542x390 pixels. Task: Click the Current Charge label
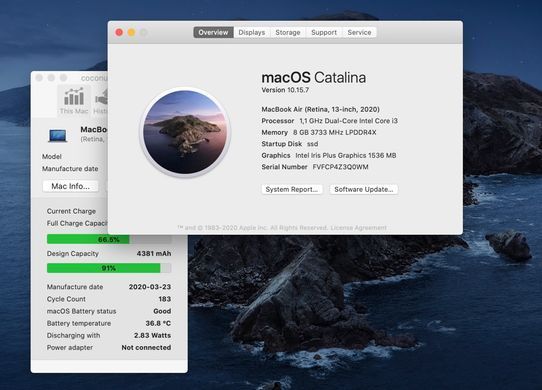click(x=71, y=211)
